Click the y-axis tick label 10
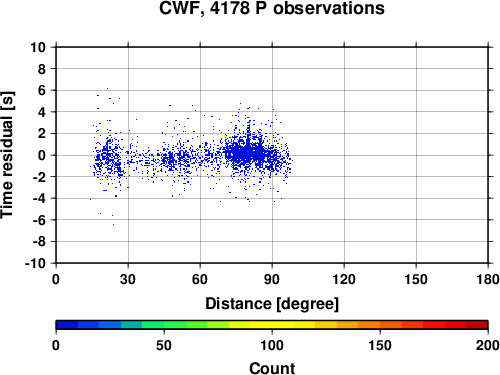The height and width of the screenshot is (375, 500). pos(38,47)
